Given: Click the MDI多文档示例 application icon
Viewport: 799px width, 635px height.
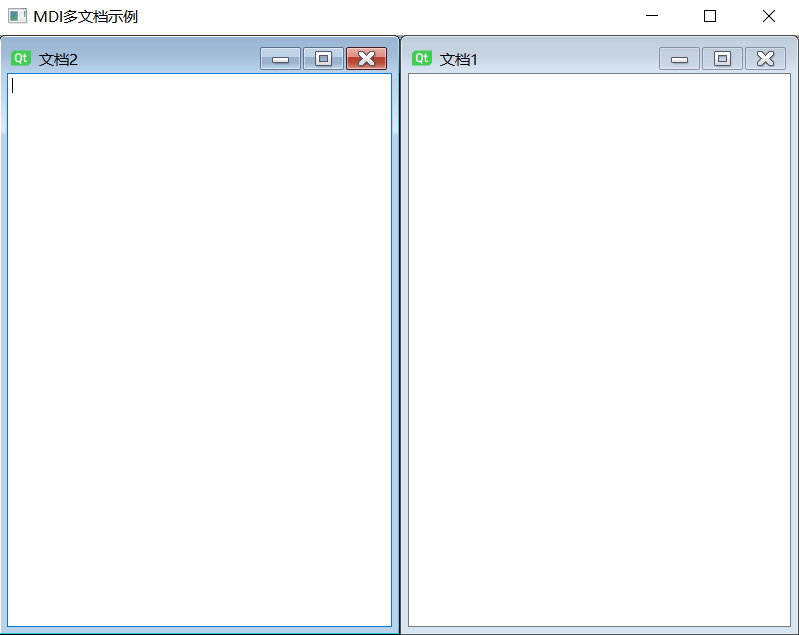Looking at the screenshot, I should (x=17, y=16).
